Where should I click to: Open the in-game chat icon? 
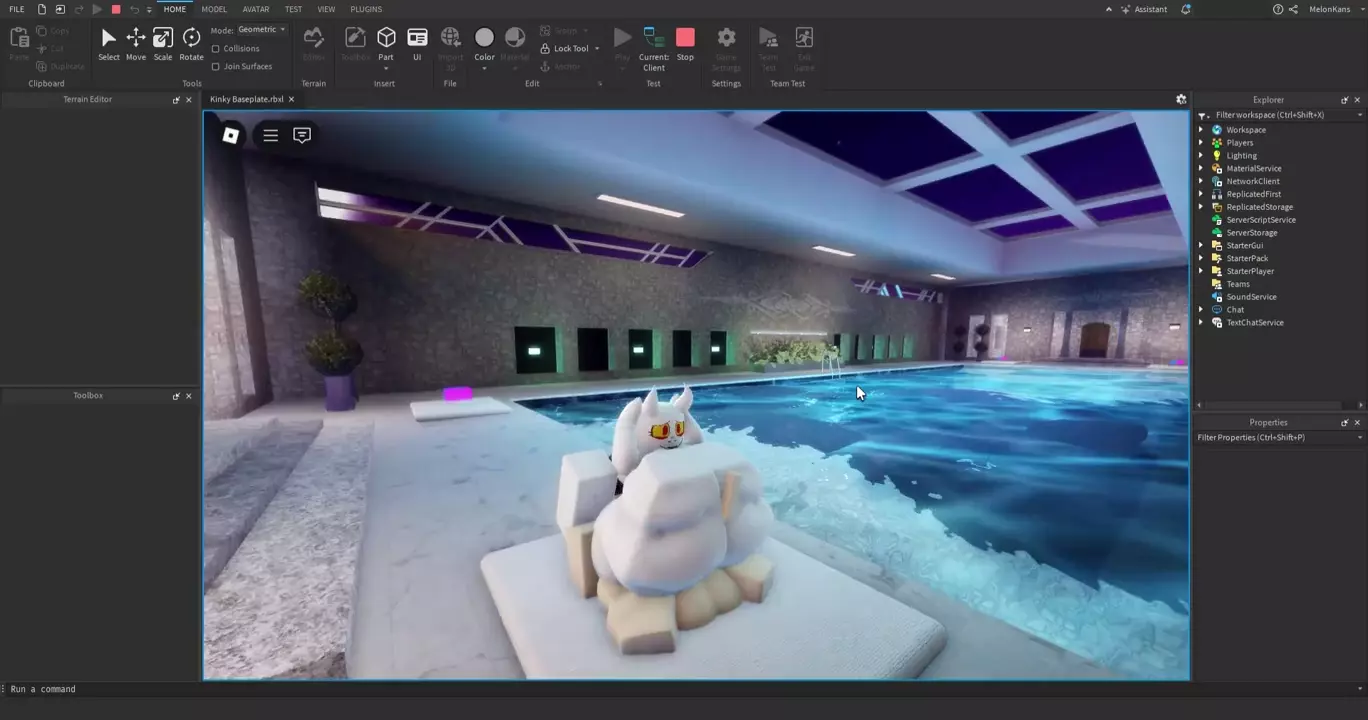click(x=302, y=135)
